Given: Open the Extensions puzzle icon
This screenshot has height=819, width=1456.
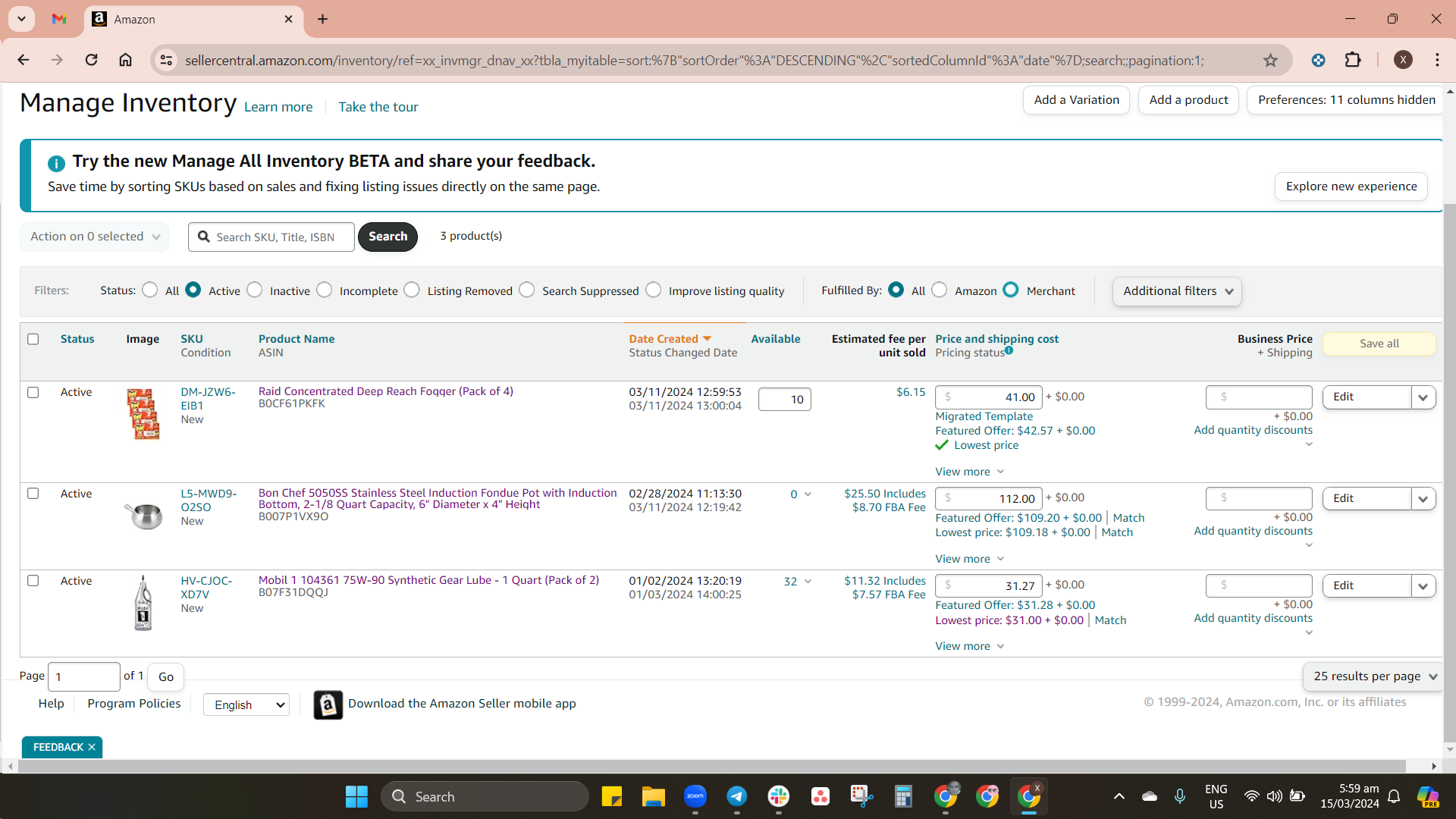Looking at the screenshot, I should (x=1353, y=60).
